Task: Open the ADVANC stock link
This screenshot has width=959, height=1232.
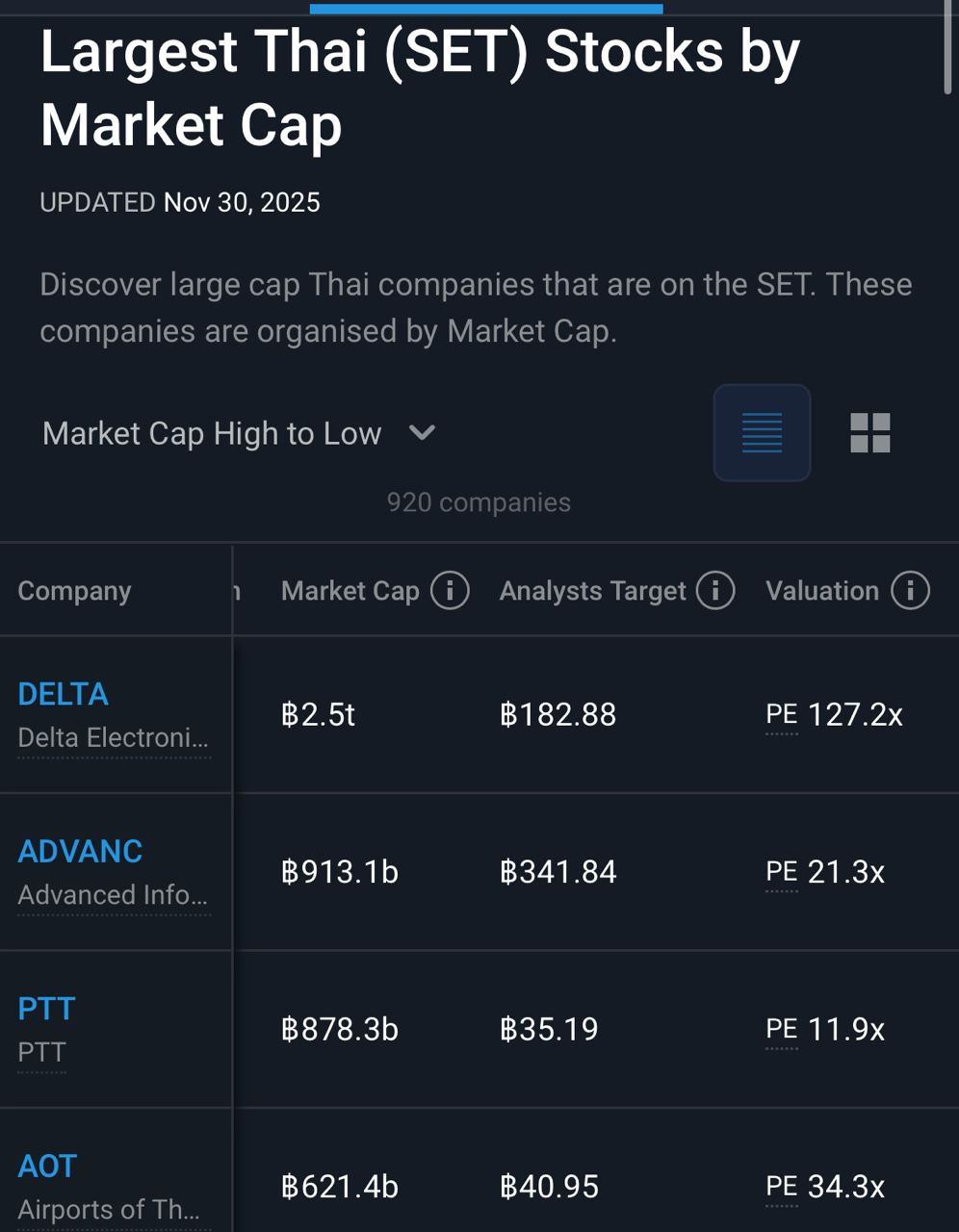Action: [80, 851]
